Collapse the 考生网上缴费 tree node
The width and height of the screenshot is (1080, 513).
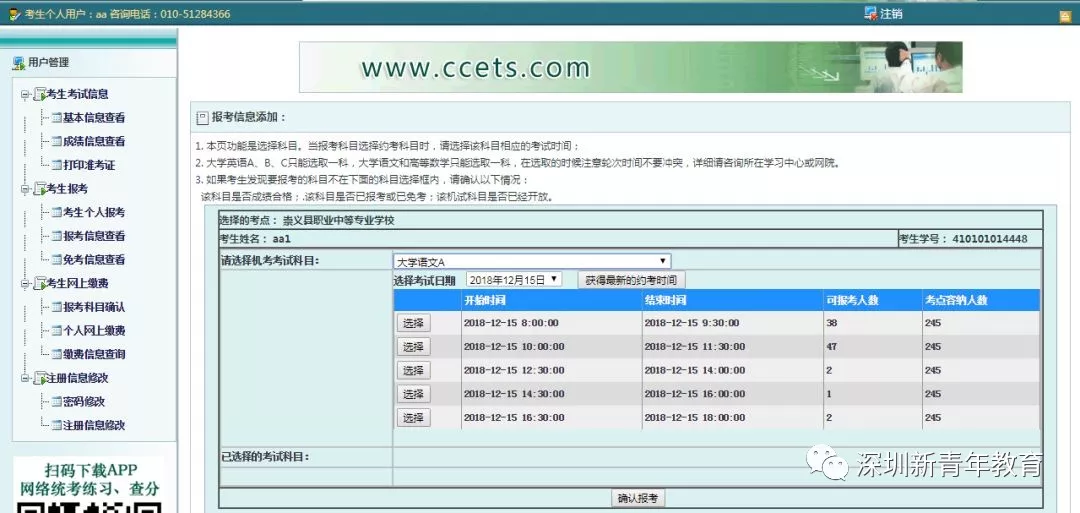pyautogui.click(x=25, y=284)
